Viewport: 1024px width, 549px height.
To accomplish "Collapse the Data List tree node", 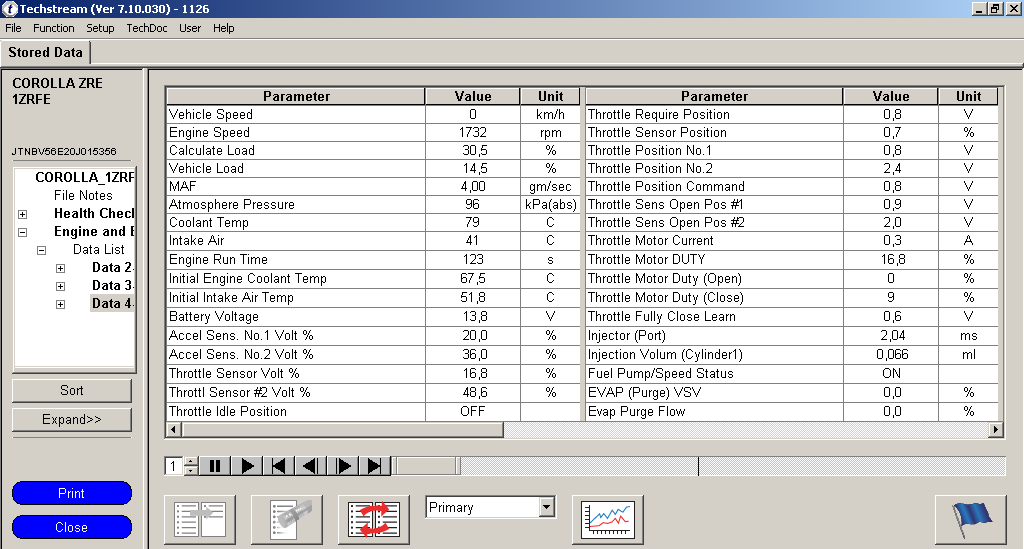I will click(42, 250).
